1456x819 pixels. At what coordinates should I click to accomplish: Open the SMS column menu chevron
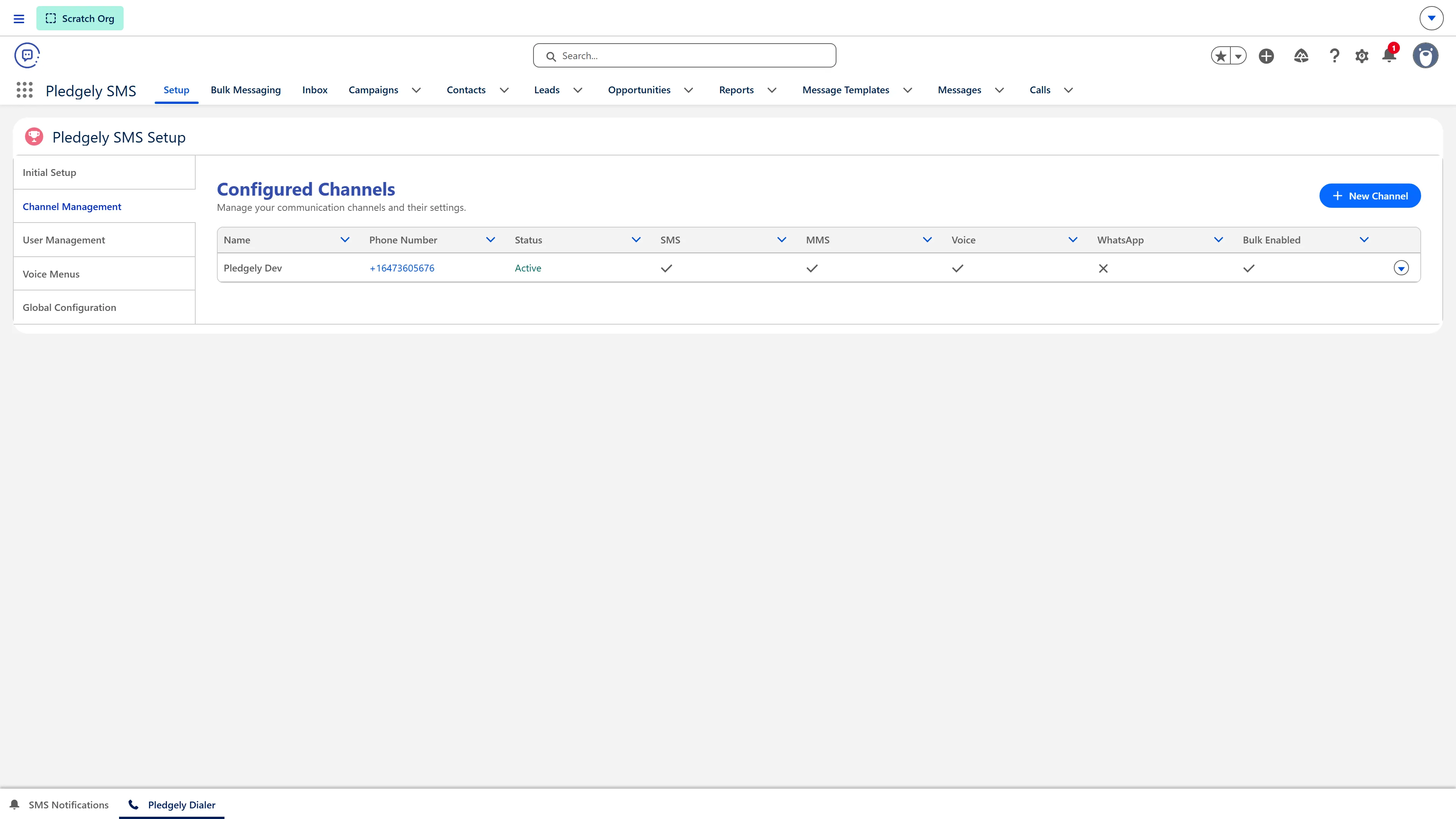click(x=782, y=240)
